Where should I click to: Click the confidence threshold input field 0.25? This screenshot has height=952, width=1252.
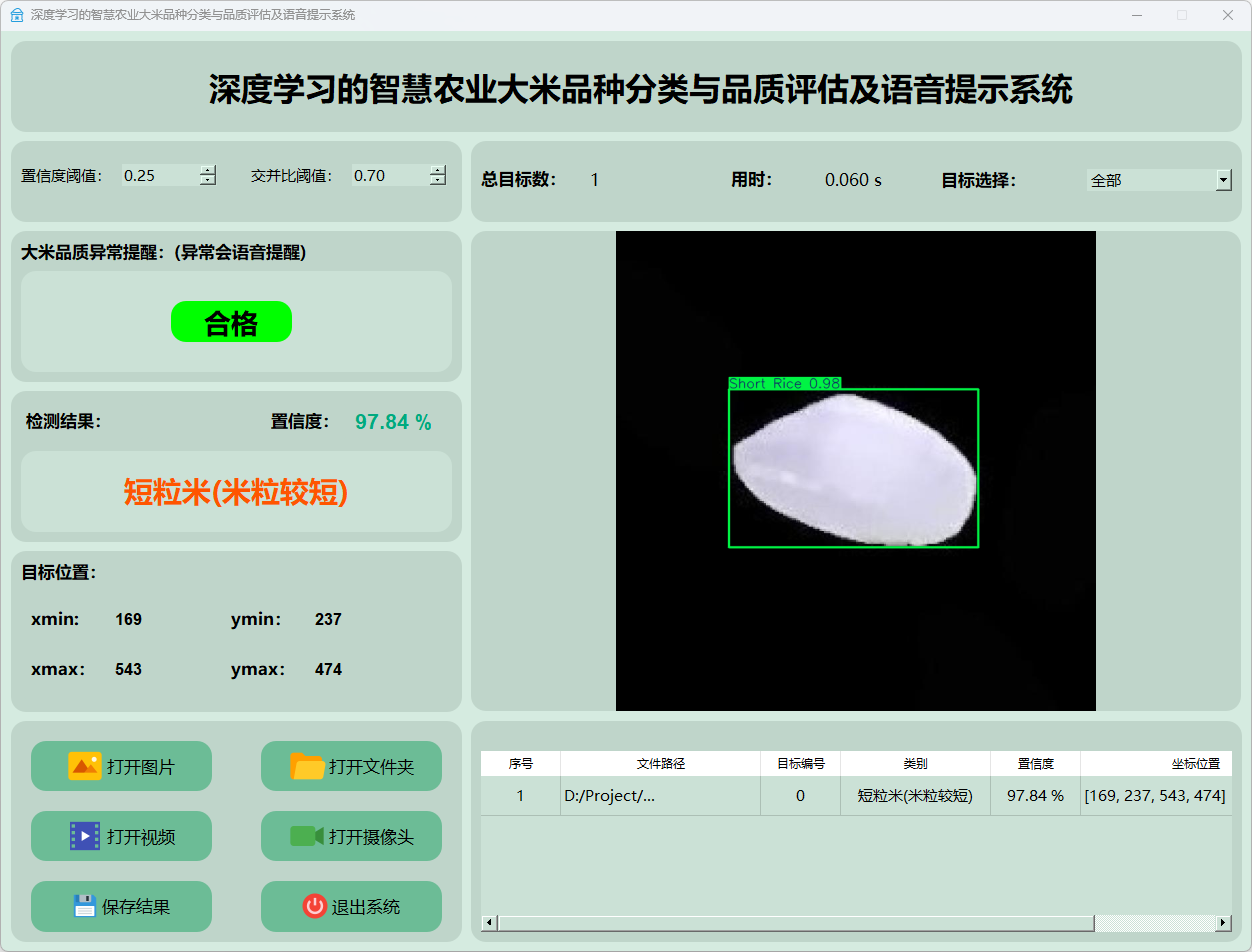(160, 175)
